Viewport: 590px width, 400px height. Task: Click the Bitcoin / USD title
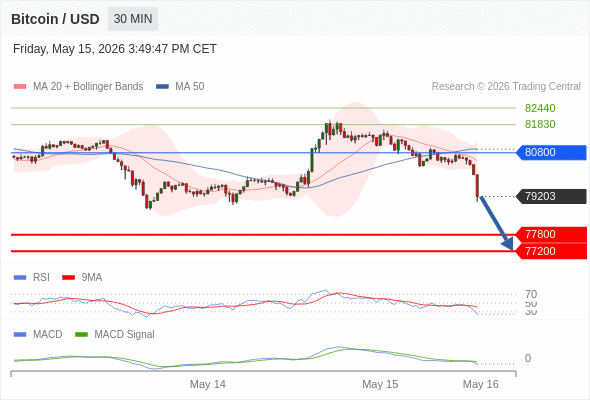55,19
